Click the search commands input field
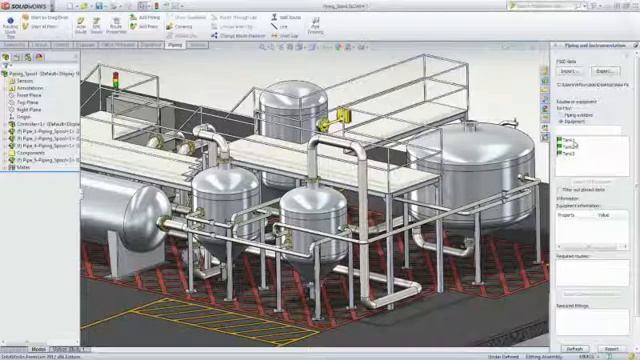The height and width of the screenshot is (360, 640). 545,6
